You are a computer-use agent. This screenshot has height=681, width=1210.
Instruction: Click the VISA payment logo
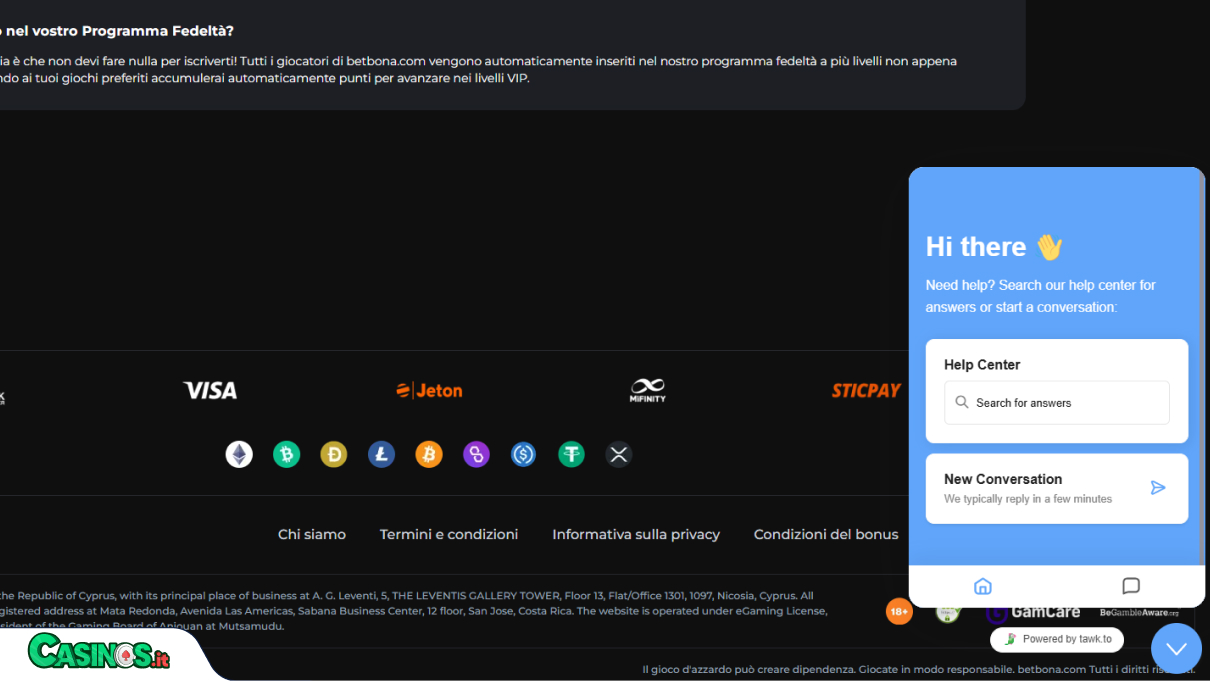tap(210, 390)
